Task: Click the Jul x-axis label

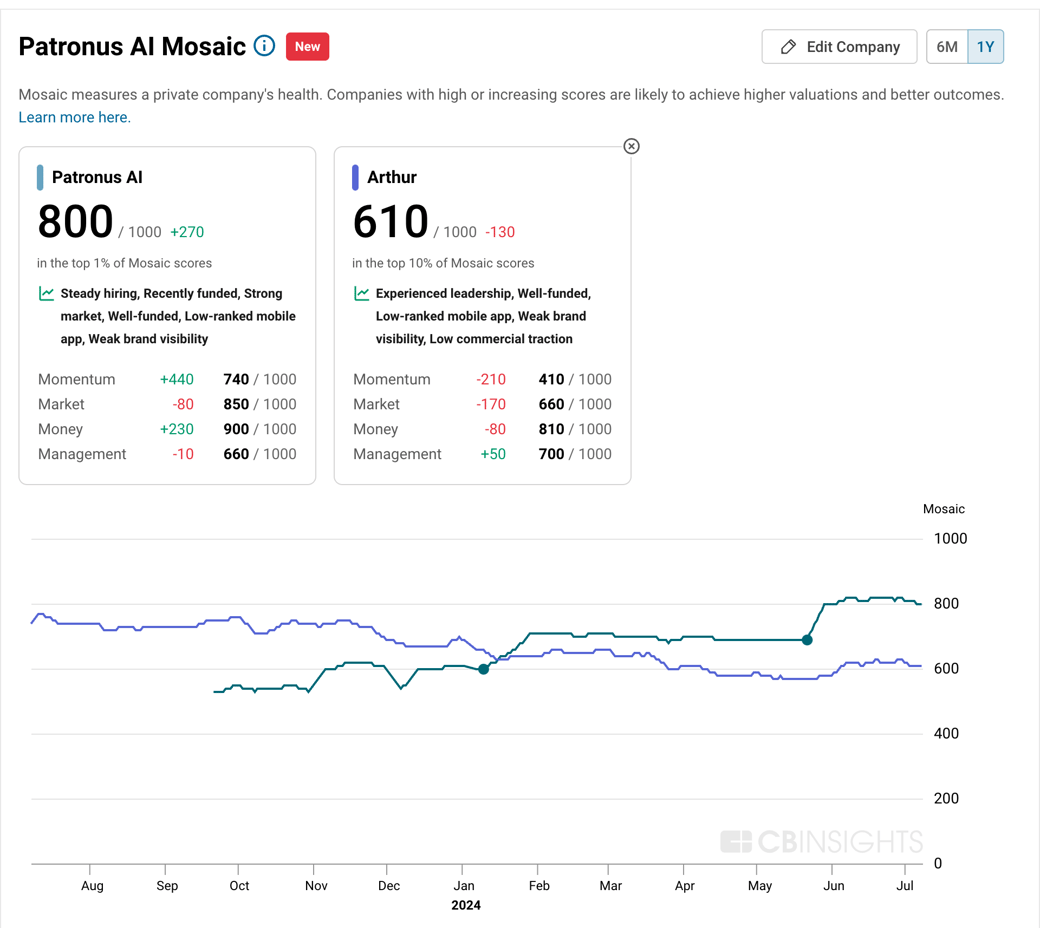Action: click(905, 886)
